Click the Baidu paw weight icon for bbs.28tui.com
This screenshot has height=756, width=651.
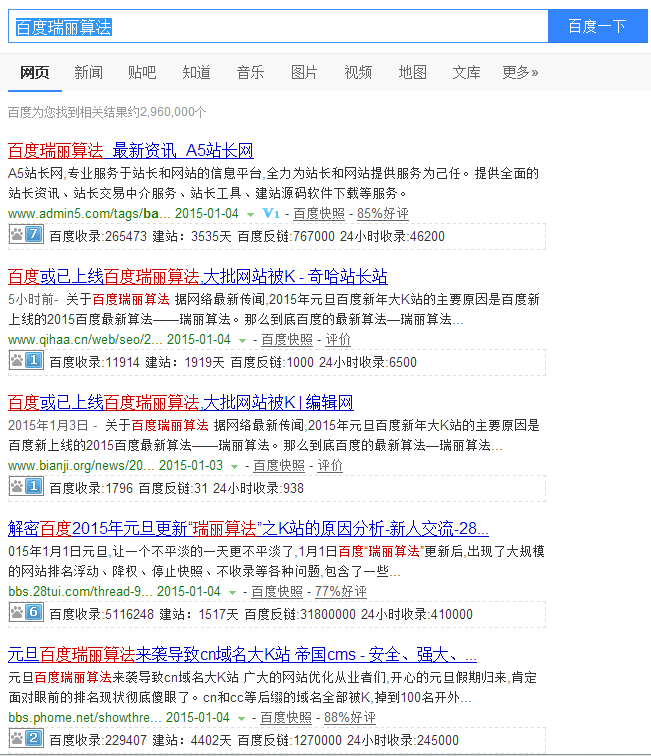27,612
